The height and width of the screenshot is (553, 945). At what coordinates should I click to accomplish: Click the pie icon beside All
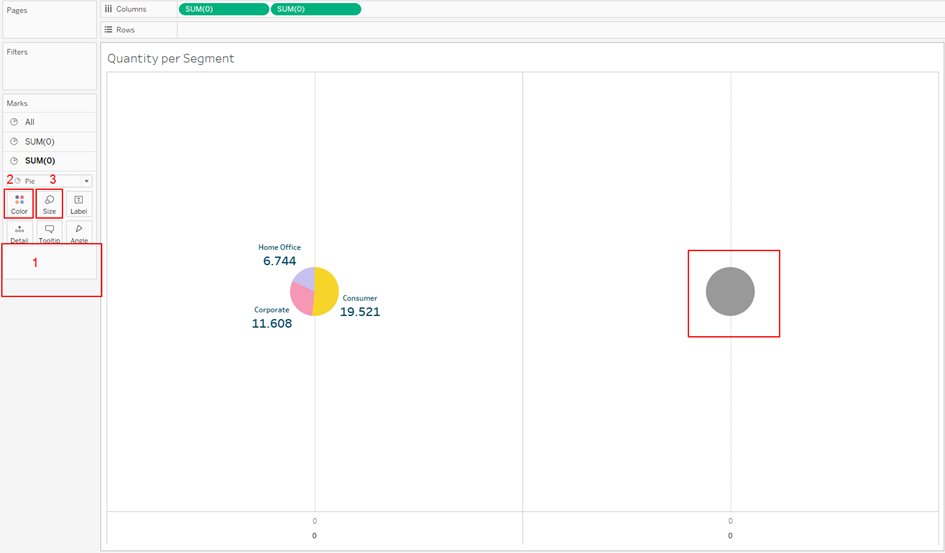pos(14,122)
